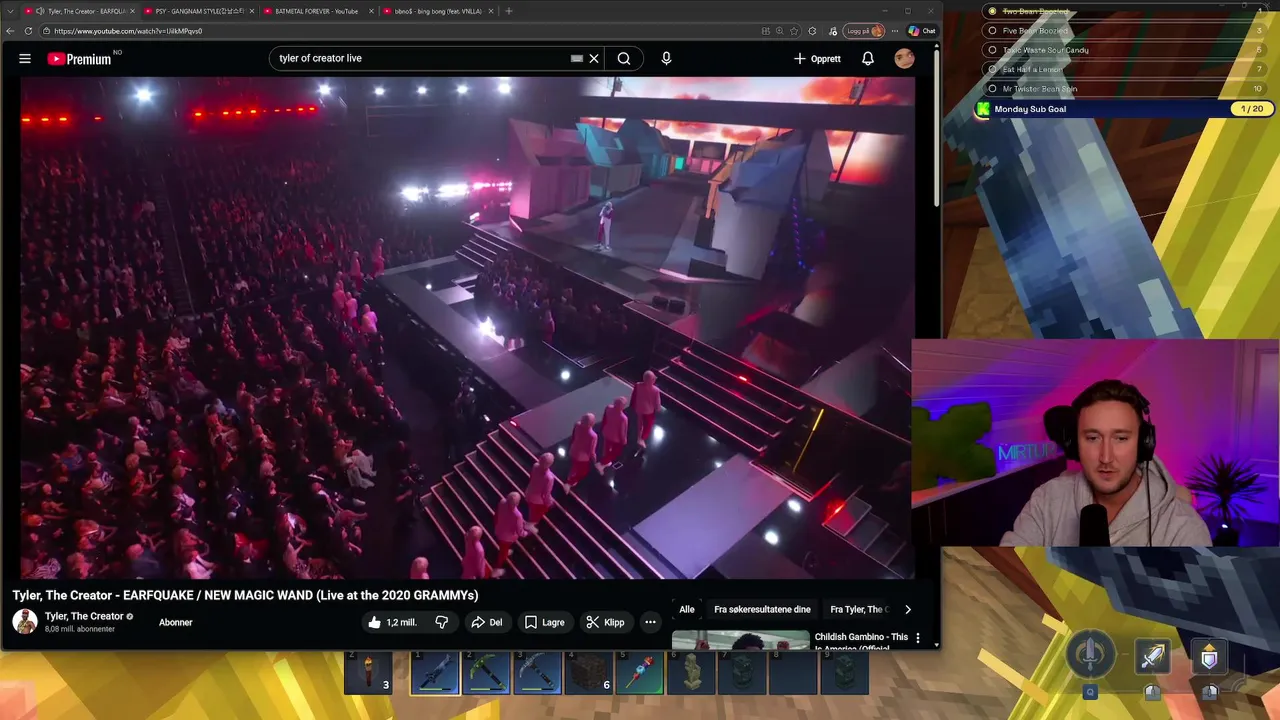Click the video title EARFQUAKE / NEW MAGIC WAND
1280x720 pixels.
tap(245, 595)
